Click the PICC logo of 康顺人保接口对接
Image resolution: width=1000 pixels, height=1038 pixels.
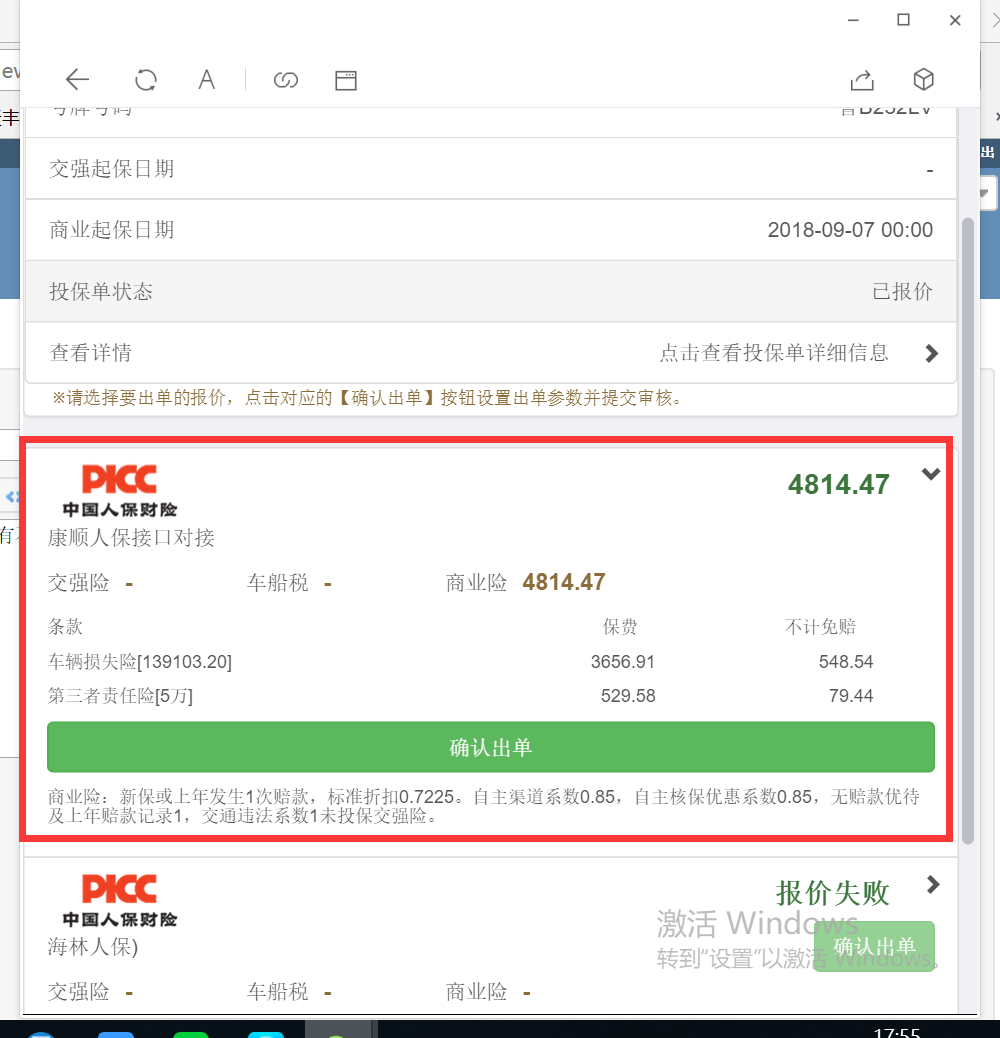[x=120, y=491]
